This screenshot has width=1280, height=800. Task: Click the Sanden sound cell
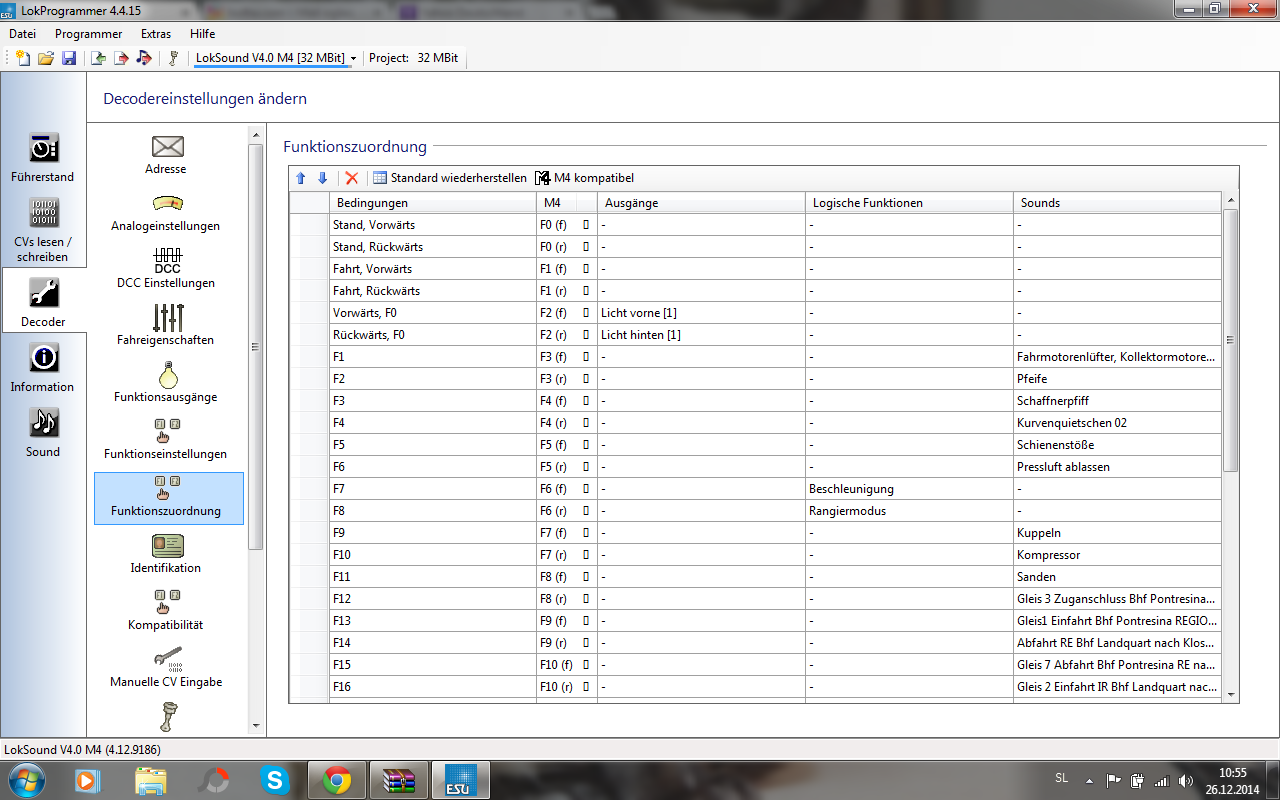(1117, 577)
